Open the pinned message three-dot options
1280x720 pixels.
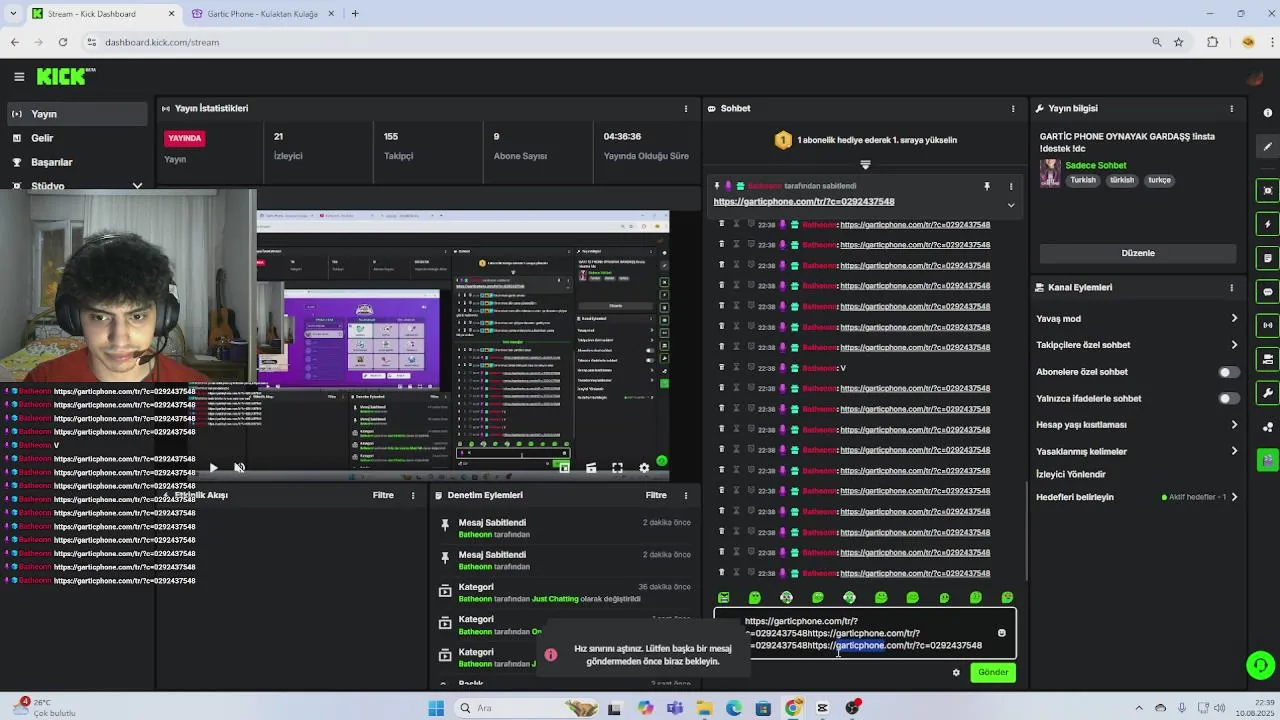[x=1011, y=186]
